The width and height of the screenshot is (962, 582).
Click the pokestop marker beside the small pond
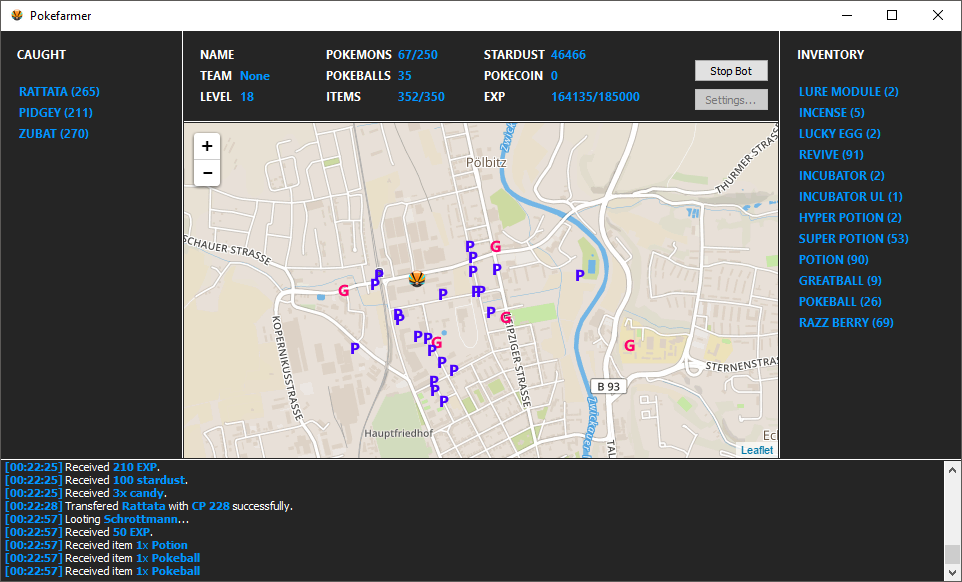point(579,276)
